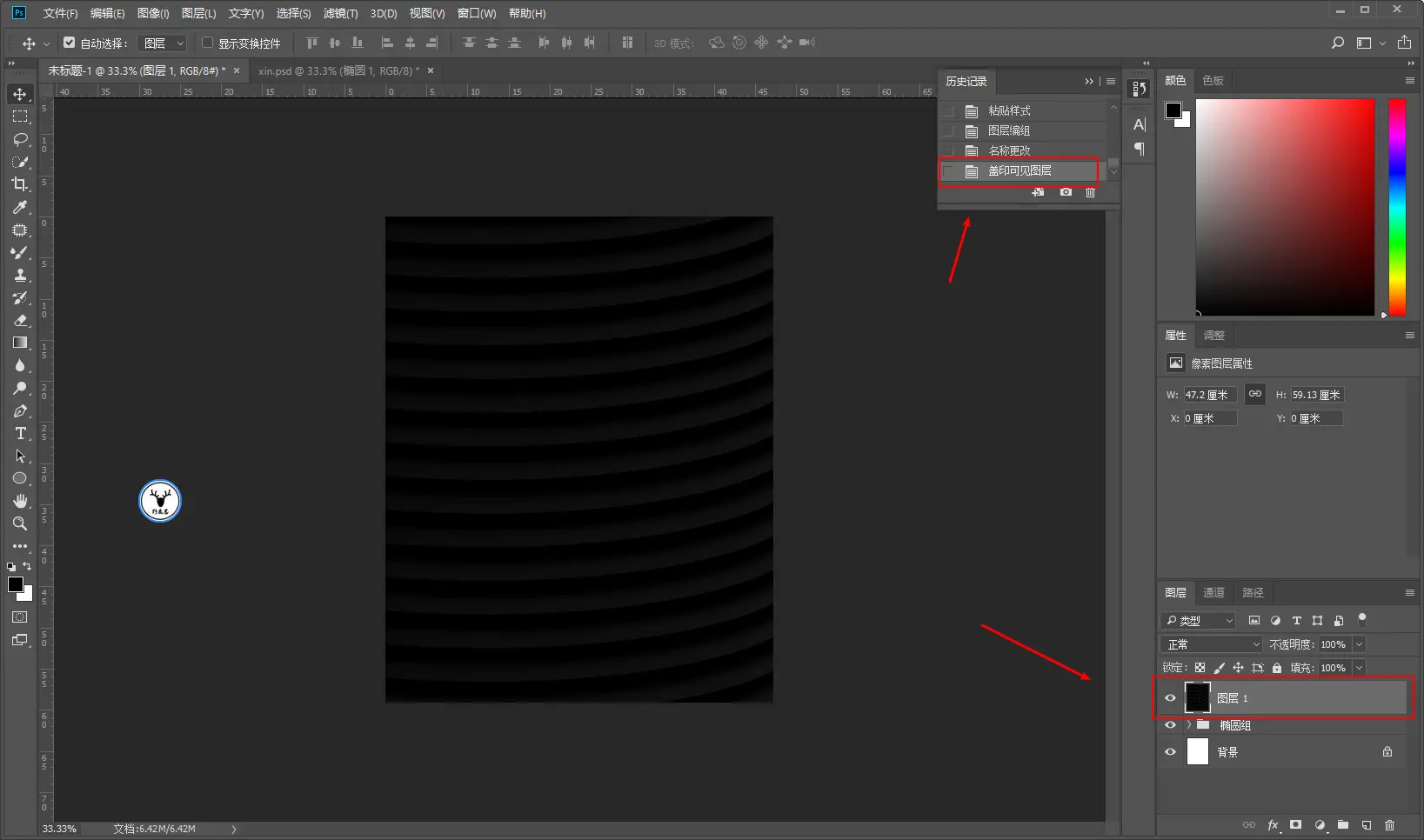Select the Eraser tool

click(x=20, y=320)
